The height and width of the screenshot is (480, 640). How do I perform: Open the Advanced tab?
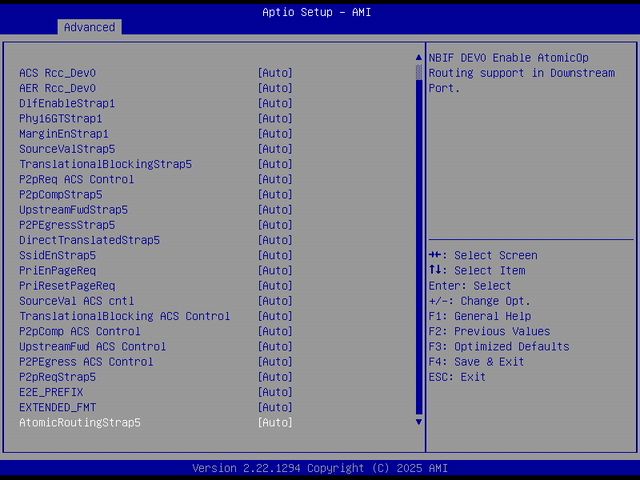(89, 27)
